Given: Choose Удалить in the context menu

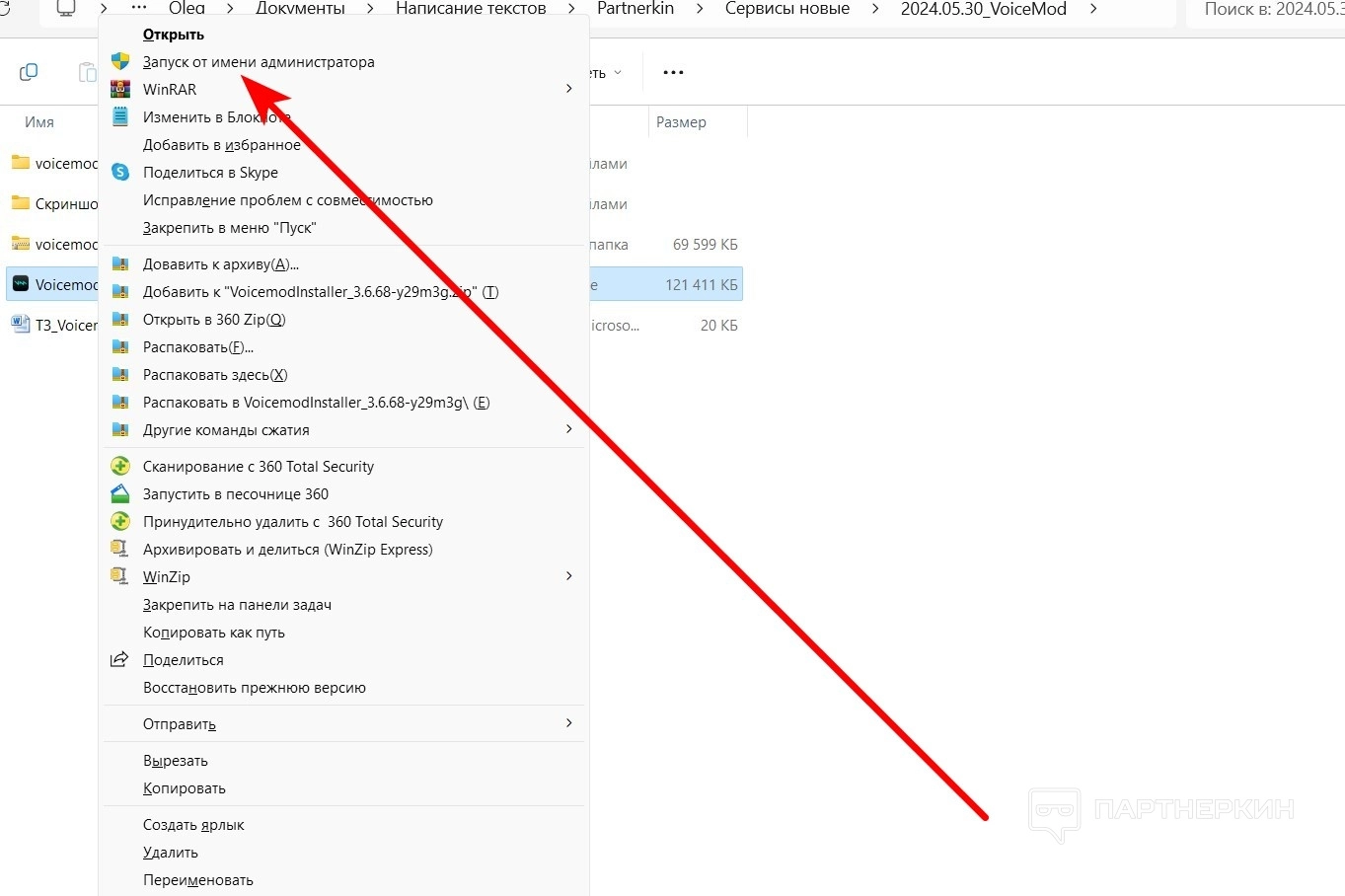Looking at the screenshot, I should click(171, 852).
